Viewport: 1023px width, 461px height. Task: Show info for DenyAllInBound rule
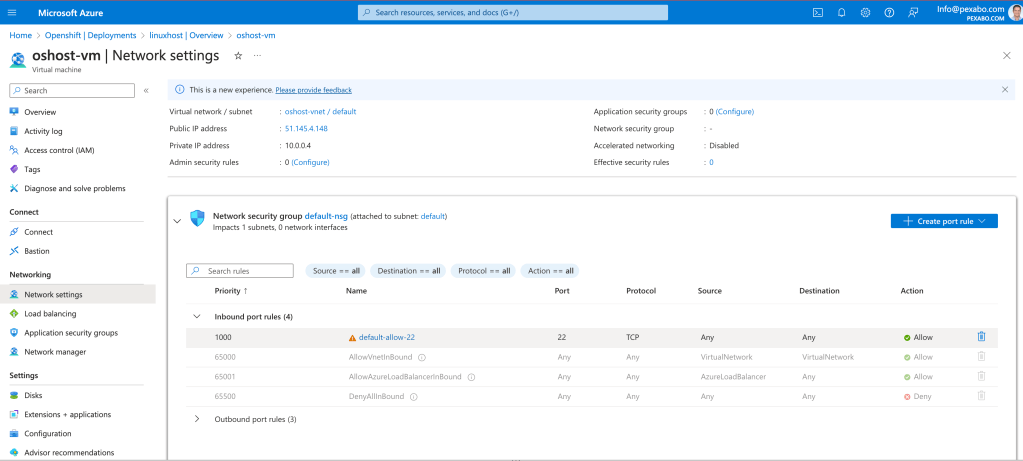414,396
